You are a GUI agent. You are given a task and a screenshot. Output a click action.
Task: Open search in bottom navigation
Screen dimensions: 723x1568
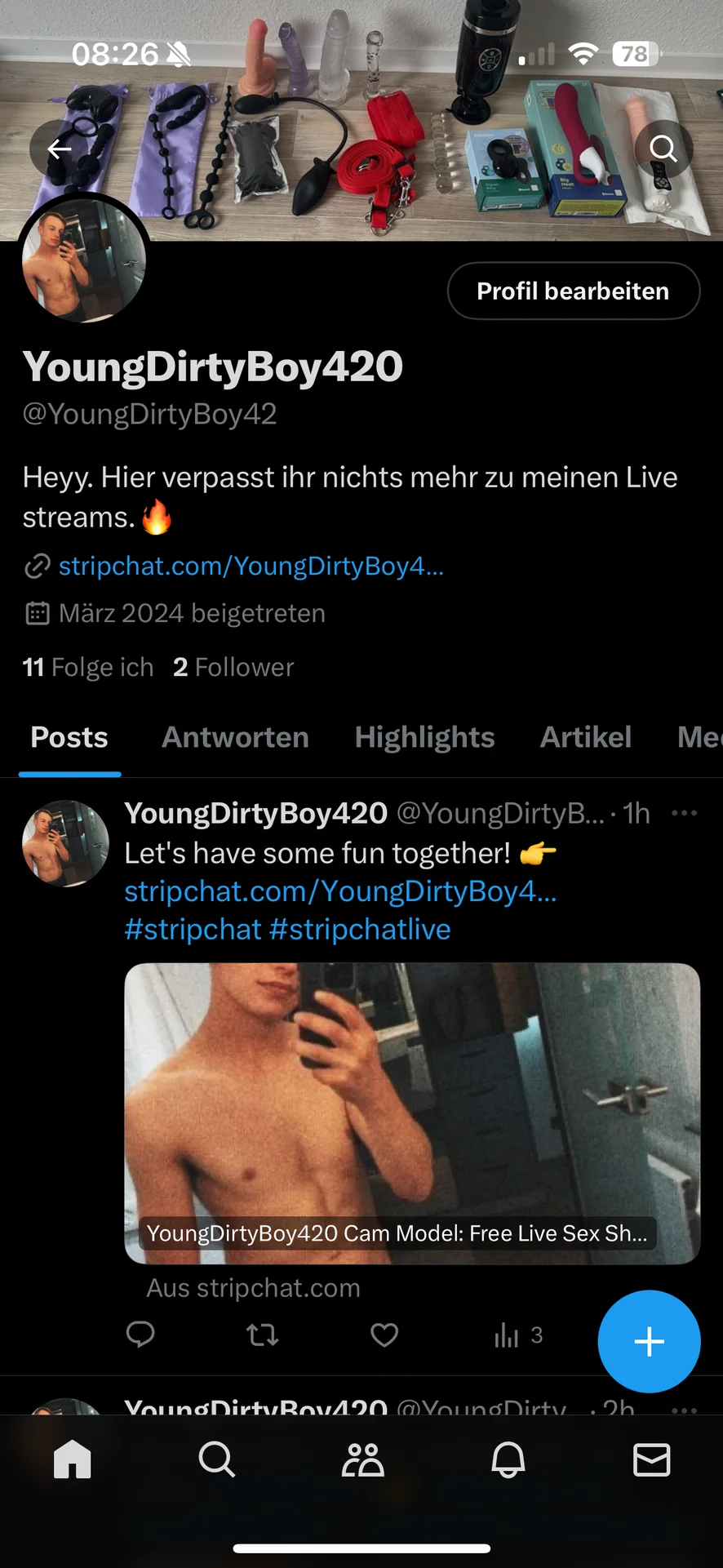point(217,1459)
